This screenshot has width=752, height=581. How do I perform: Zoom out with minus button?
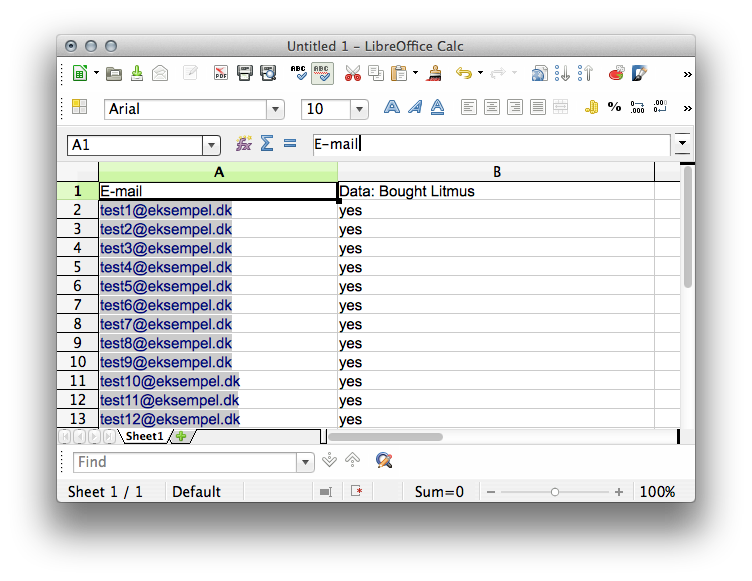pos(491,492)
